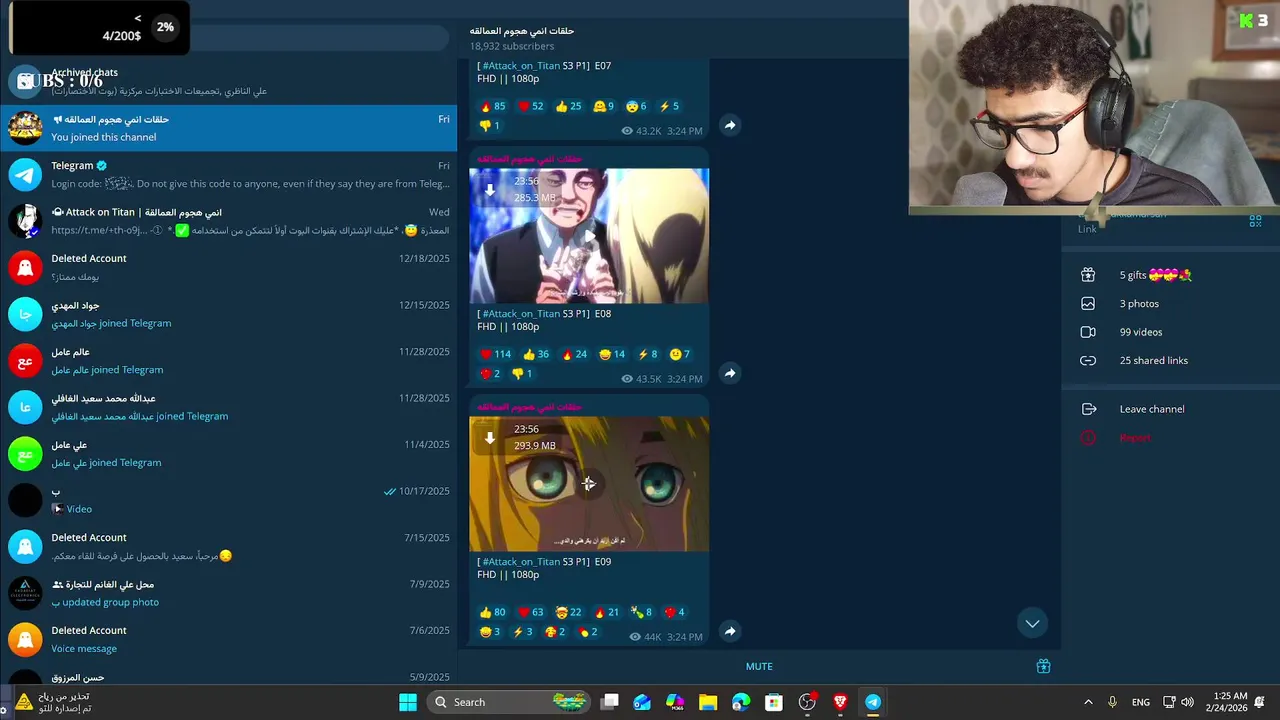1280x720 pixels.
Task: Toggle the heart 63 reaction on E09
Action: click(531, 612)
